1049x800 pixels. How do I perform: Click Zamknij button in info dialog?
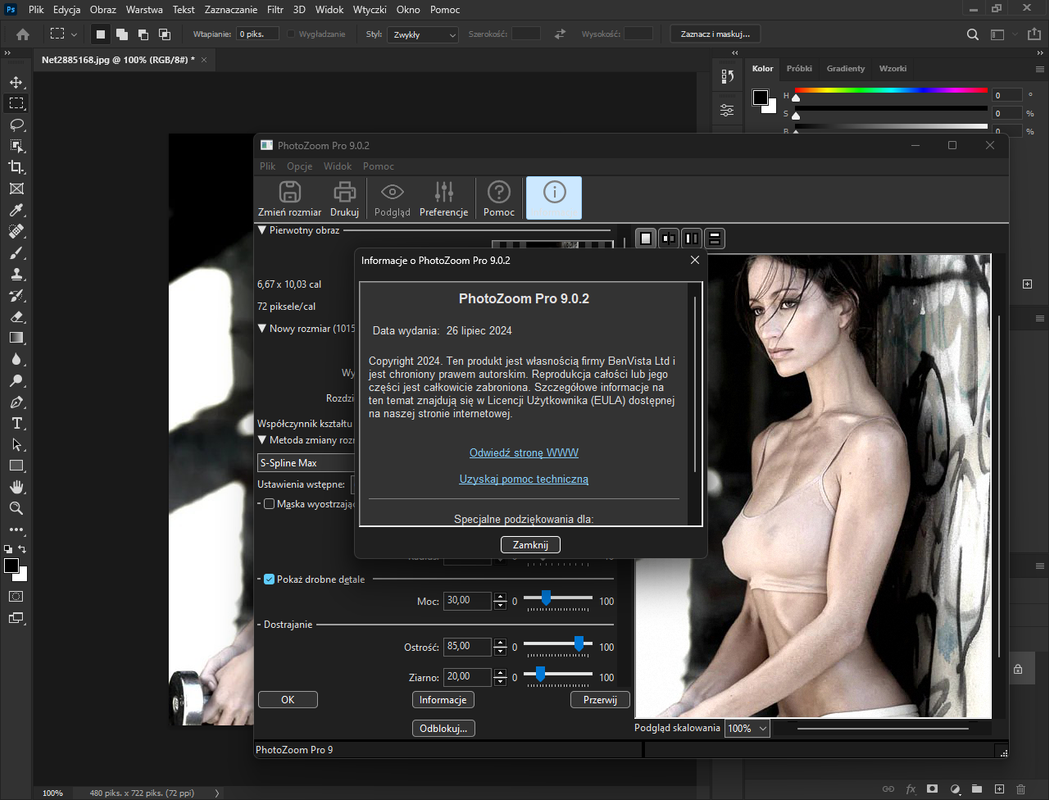531,544
